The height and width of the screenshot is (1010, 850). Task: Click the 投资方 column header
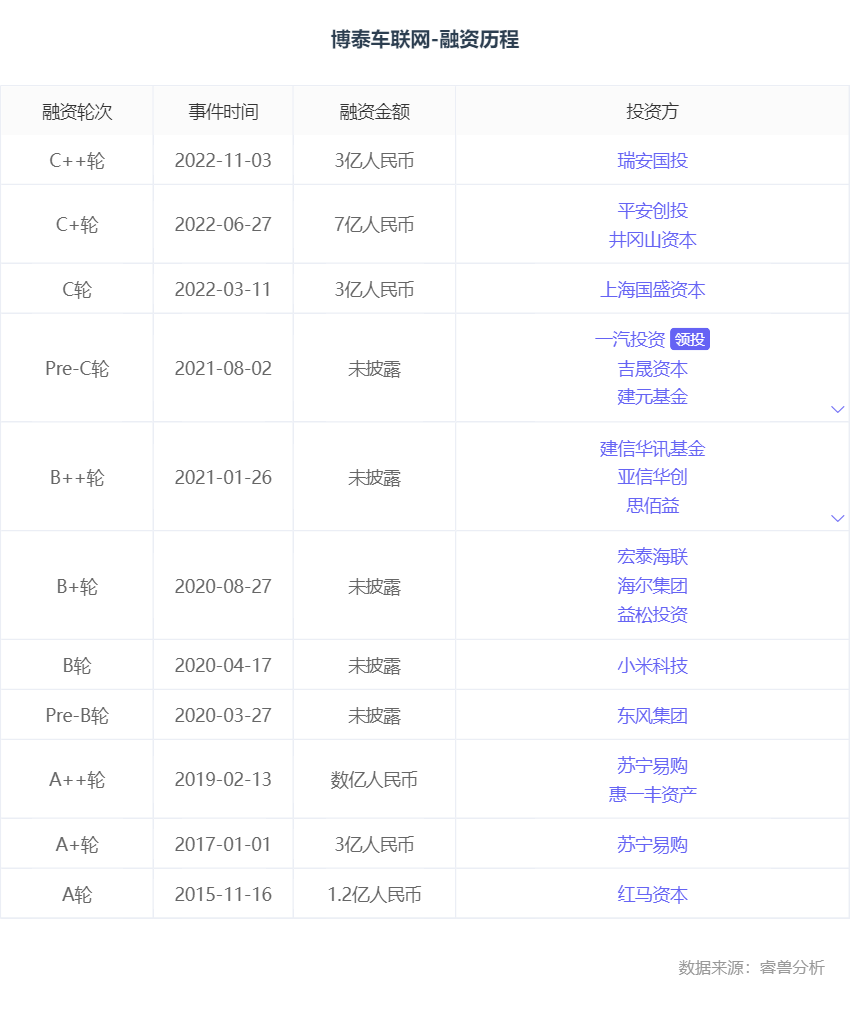tap(652, 111)
